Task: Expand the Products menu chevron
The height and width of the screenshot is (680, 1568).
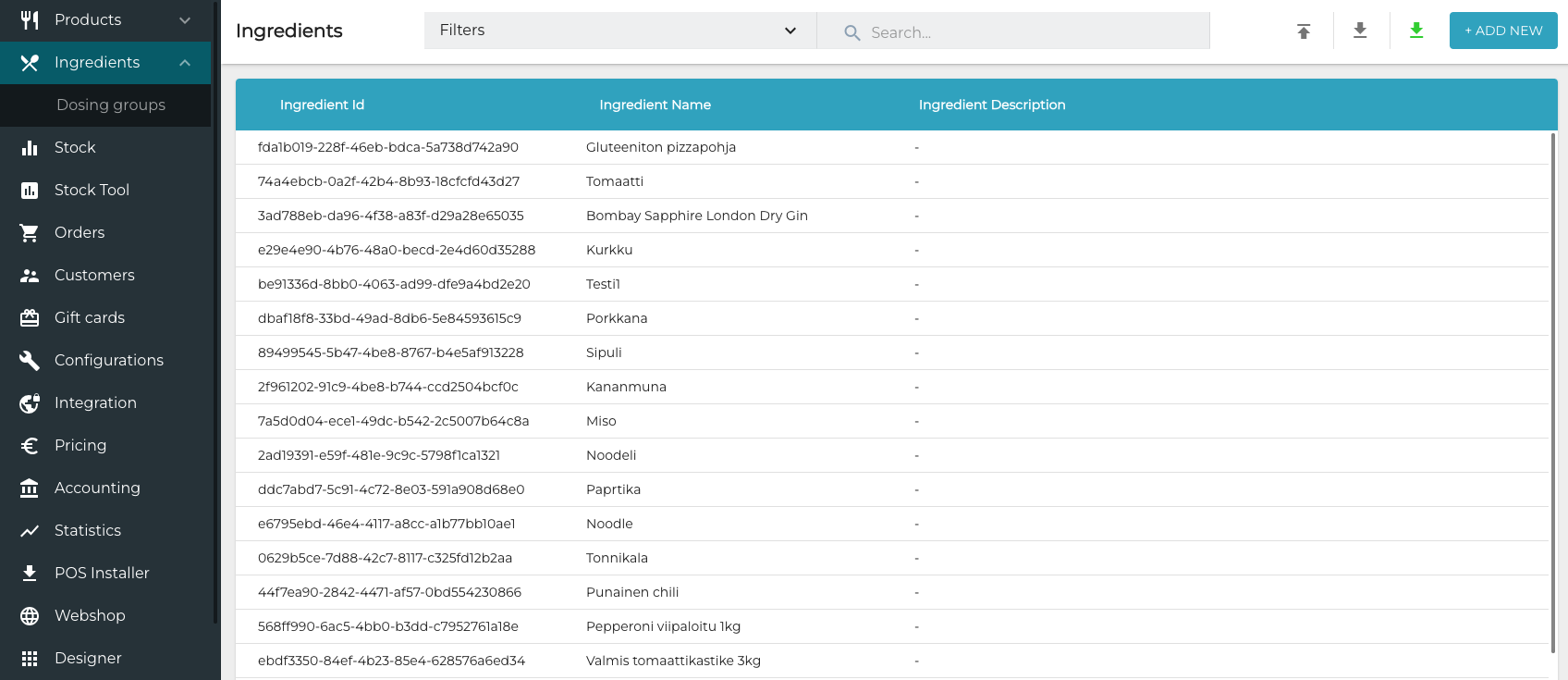Action: click(x=185, y=20)
